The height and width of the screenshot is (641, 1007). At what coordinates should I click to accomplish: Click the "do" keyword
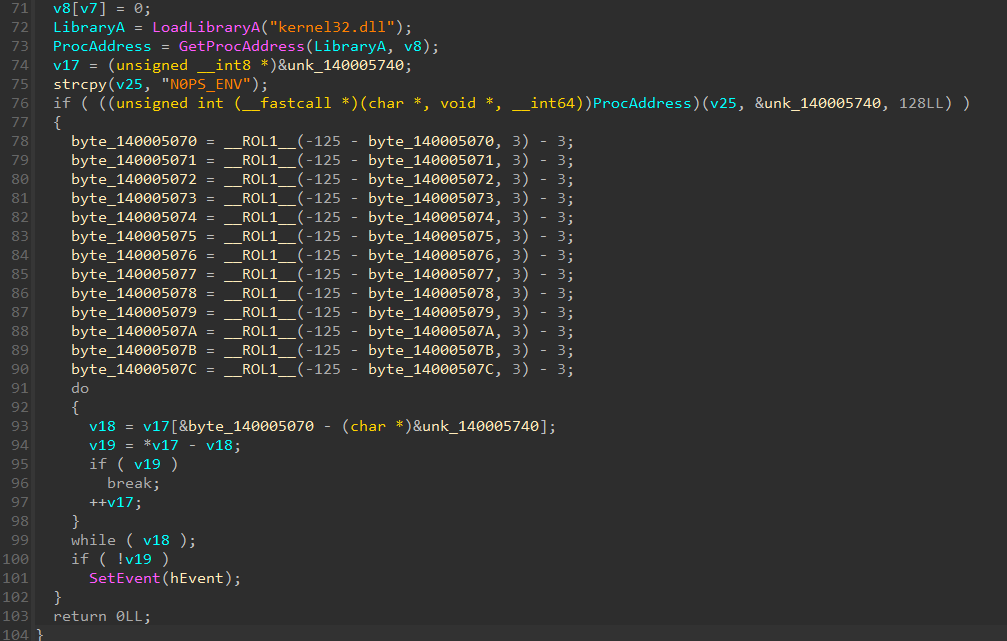[x=80, y=388]
